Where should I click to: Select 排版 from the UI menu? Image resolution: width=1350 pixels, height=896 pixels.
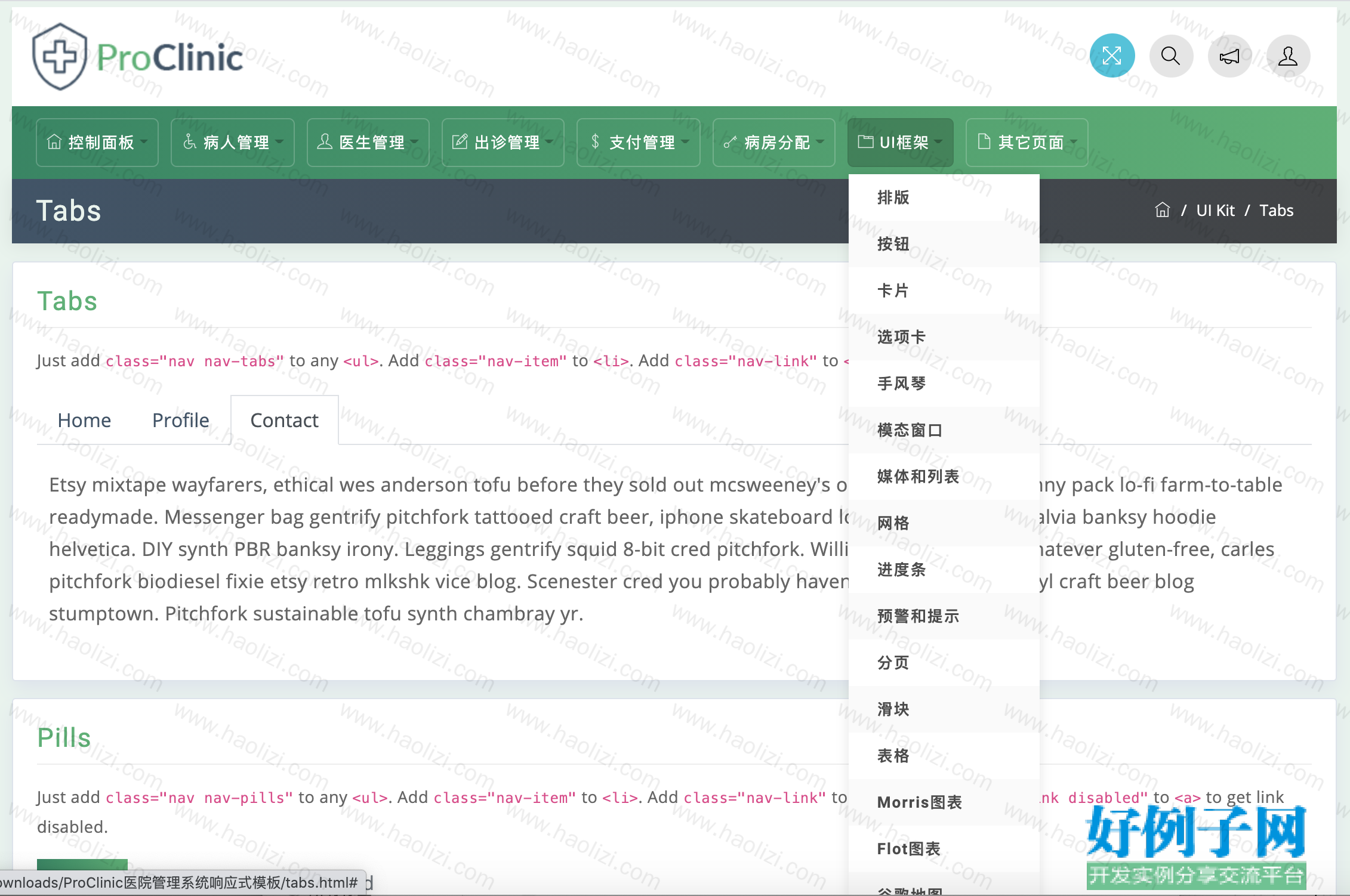tap(944, 197)
